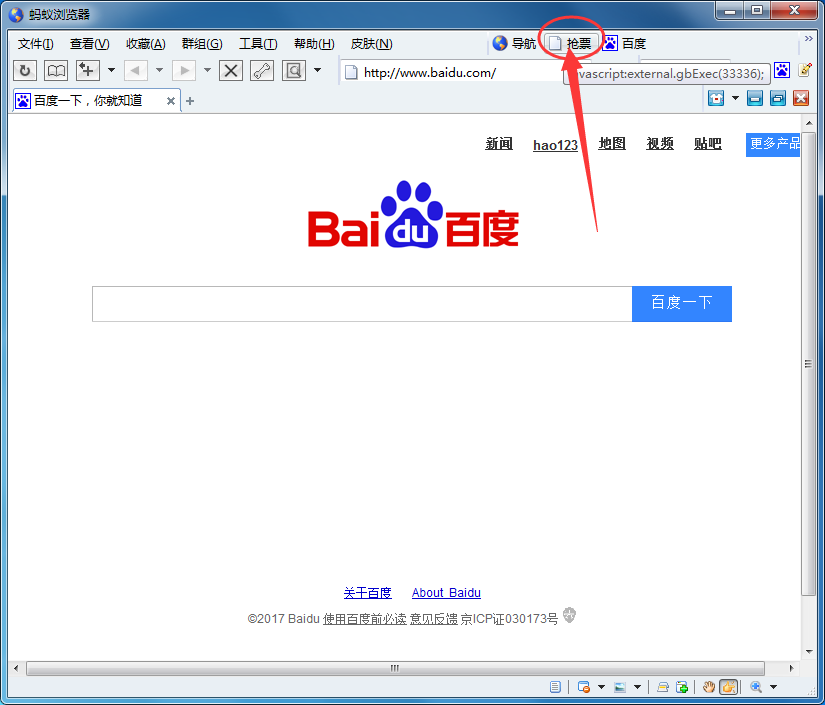Toggle the pointing finger icon in status bar
This screenshot has width=825, height=705.
point(728,687)
